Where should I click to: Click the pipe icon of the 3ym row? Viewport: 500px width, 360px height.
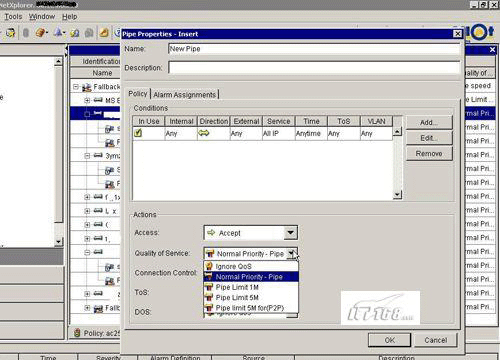click(98, 155)
